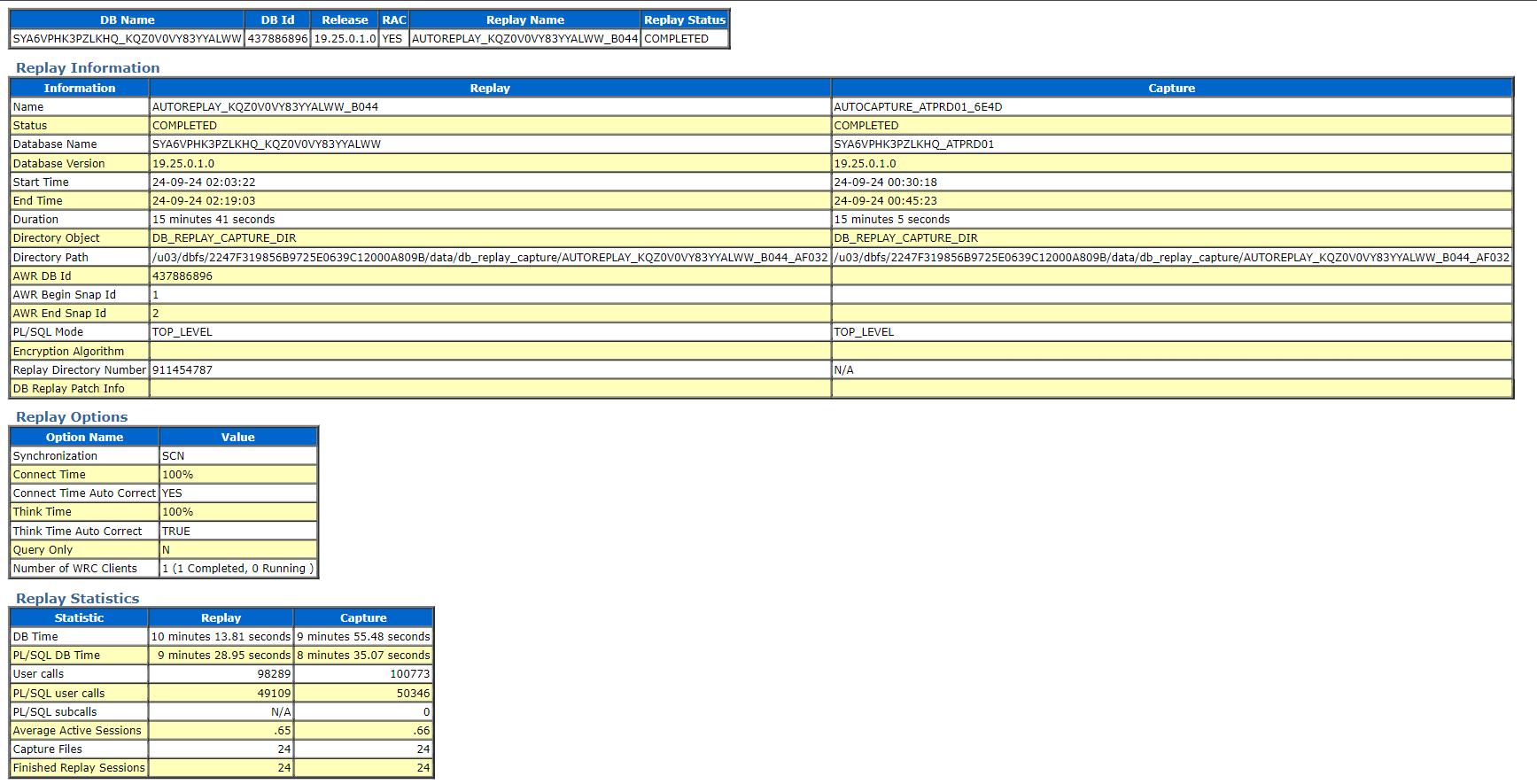
Task: Click the Replay Information section heading
Action: pos(88,68)
